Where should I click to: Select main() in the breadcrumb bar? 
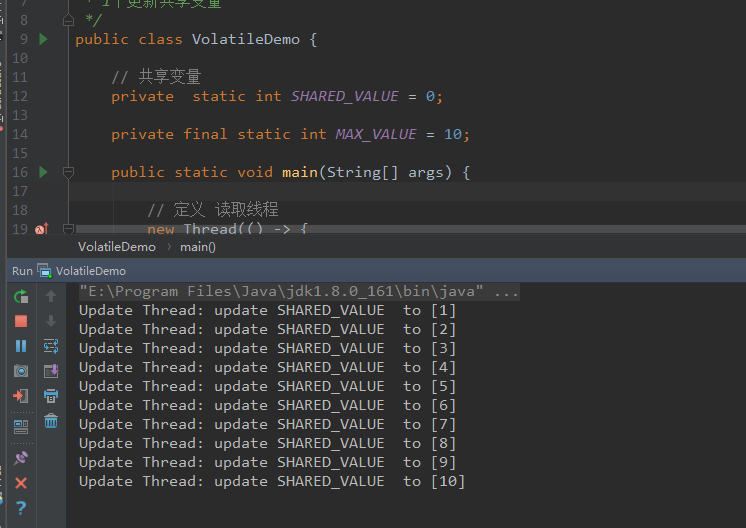[x=198, y=247]
